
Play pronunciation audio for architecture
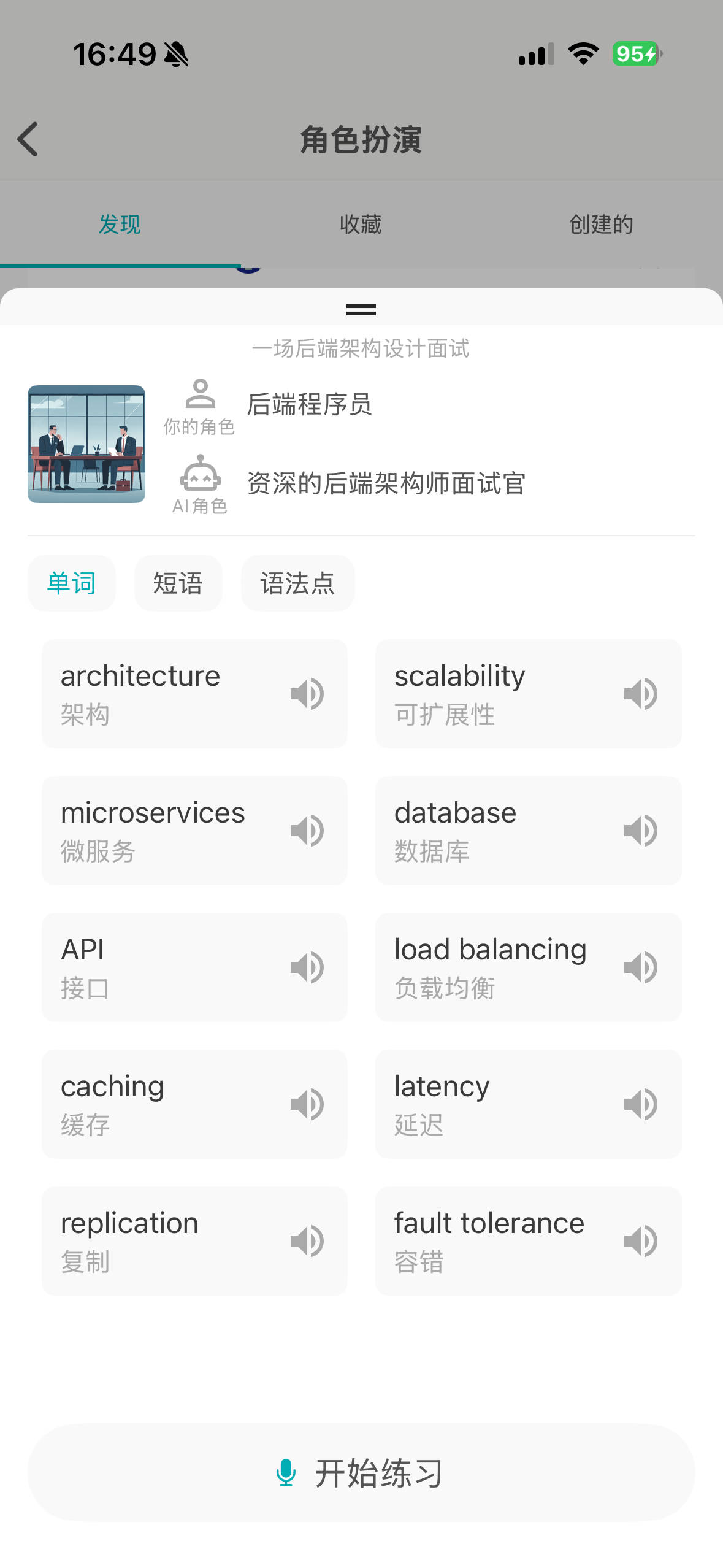point(307,694)
